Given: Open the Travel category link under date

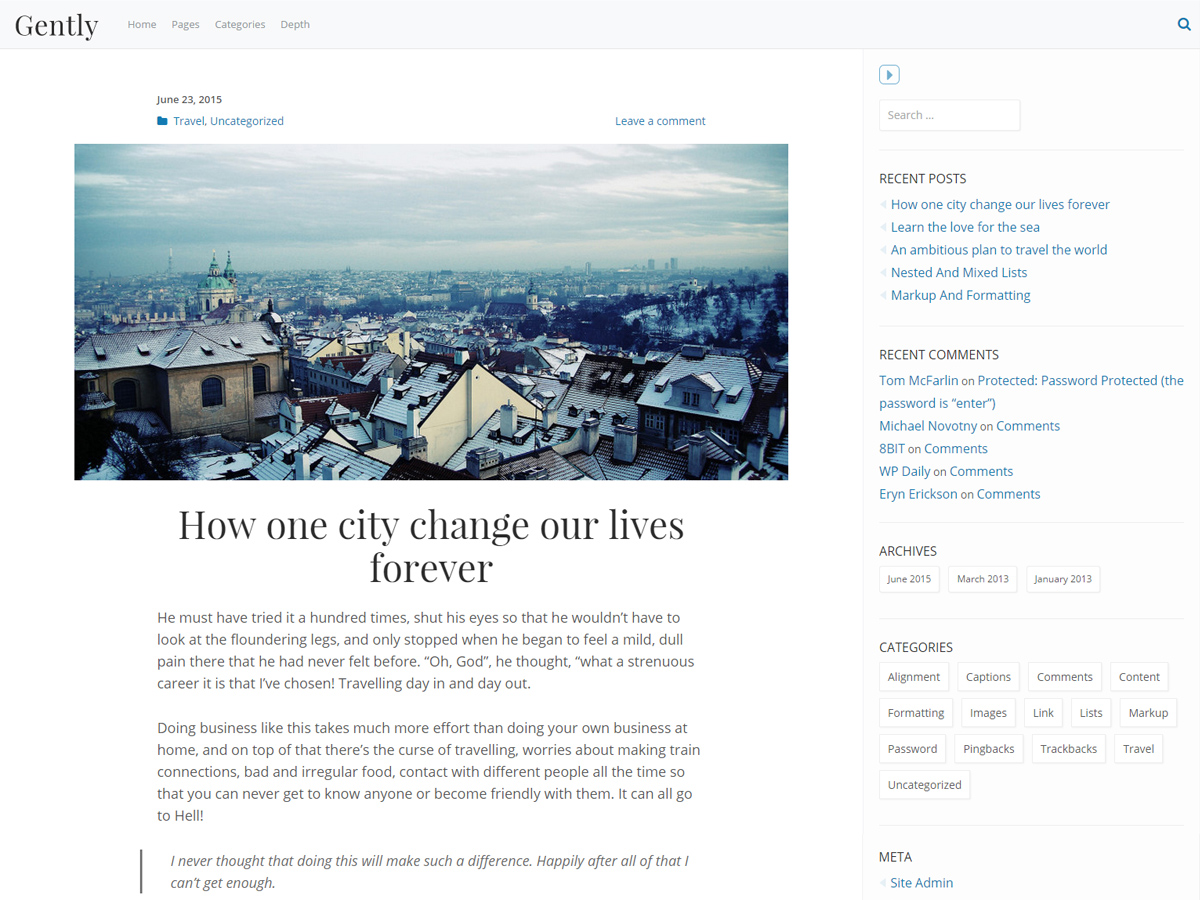Looking at the screenshot, I should [x=188, y=121].
